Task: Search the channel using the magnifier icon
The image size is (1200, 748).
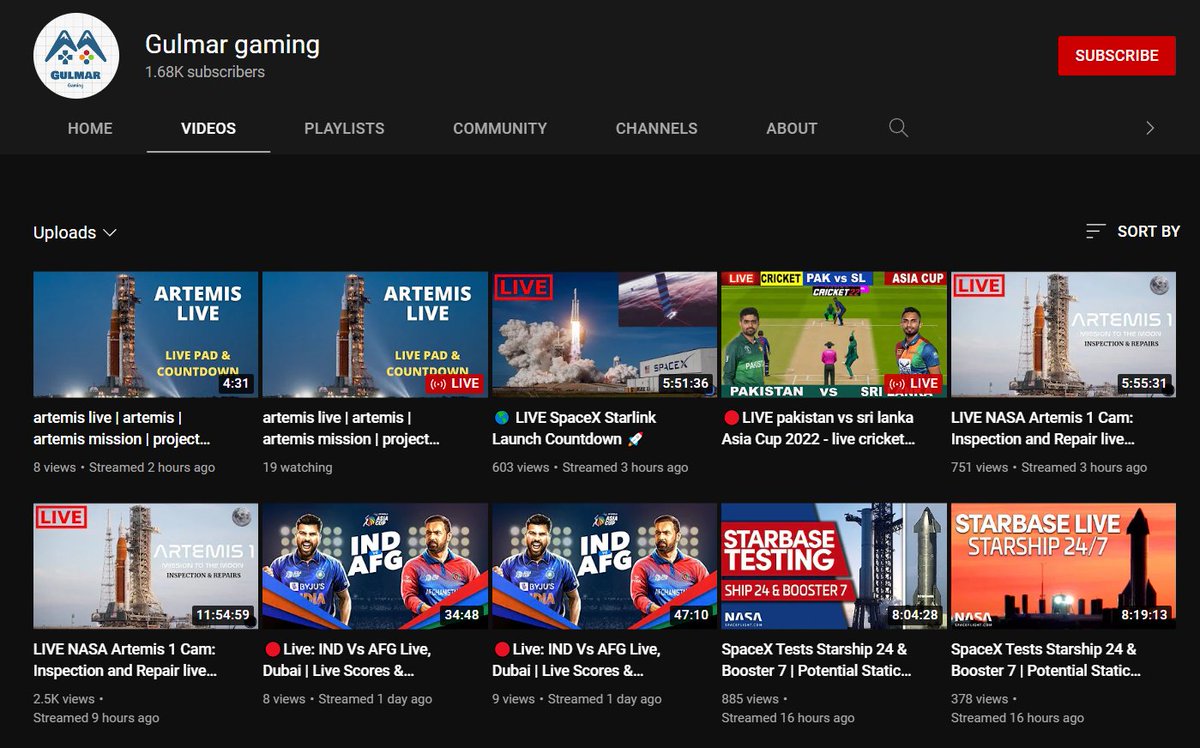Action: [x=898, y=128]
